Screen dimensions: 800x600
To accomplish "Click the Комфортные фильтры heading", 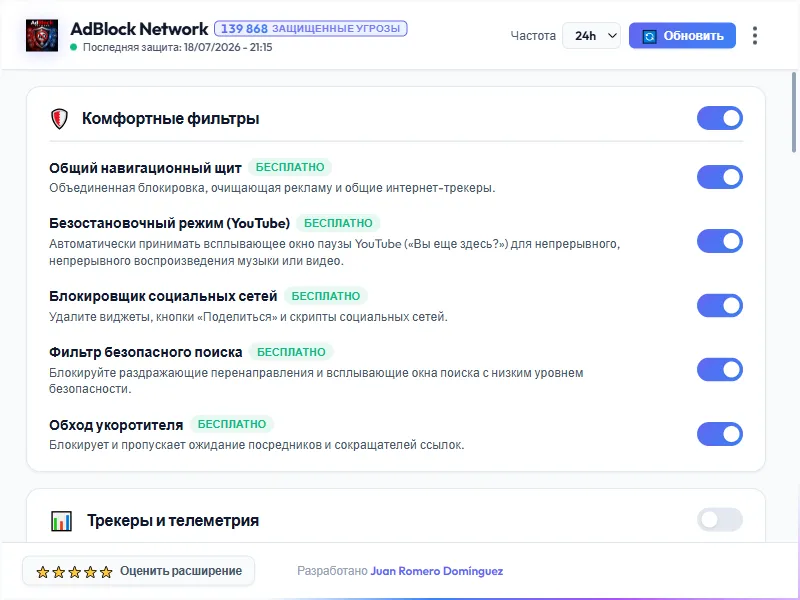I will (x=170, y=118).
